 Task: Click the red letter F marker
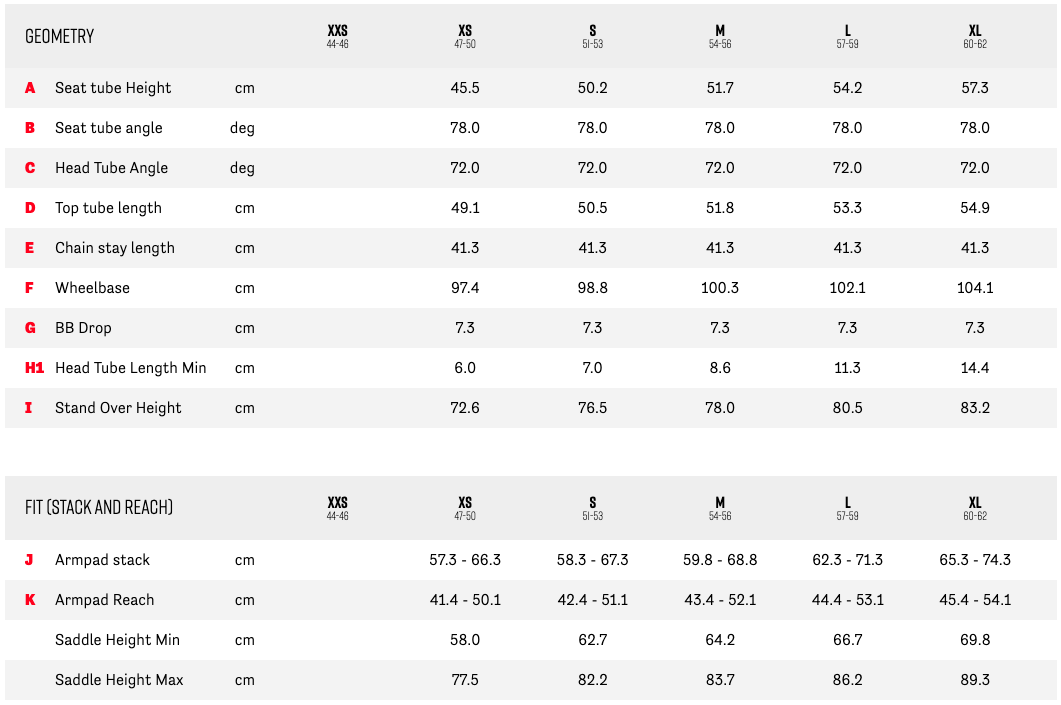(x=30, y=288)
